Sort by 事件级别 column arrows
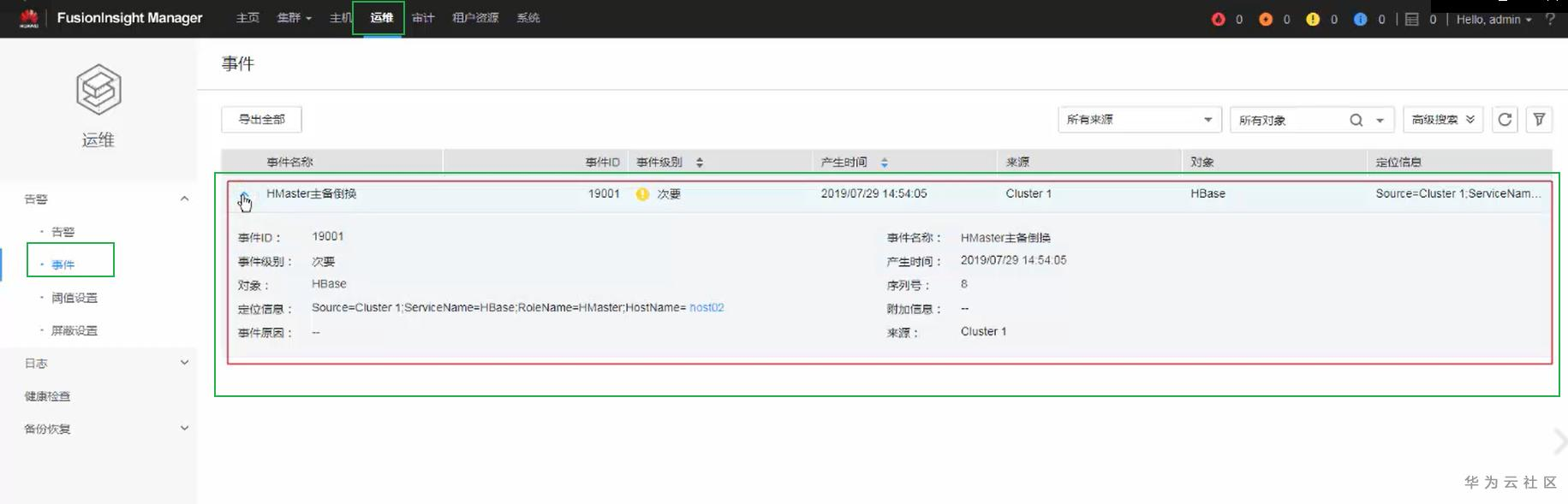 700,162
